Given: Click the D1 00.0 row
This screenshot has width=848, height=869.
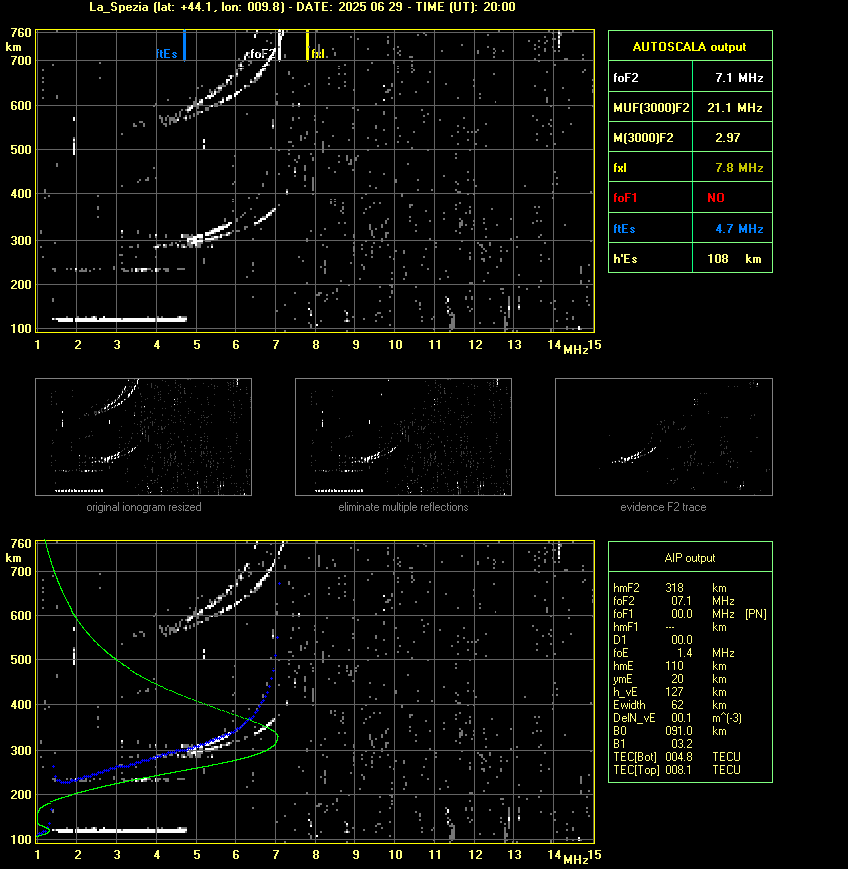Looking at the screenshot, I should tap(653, 640).
